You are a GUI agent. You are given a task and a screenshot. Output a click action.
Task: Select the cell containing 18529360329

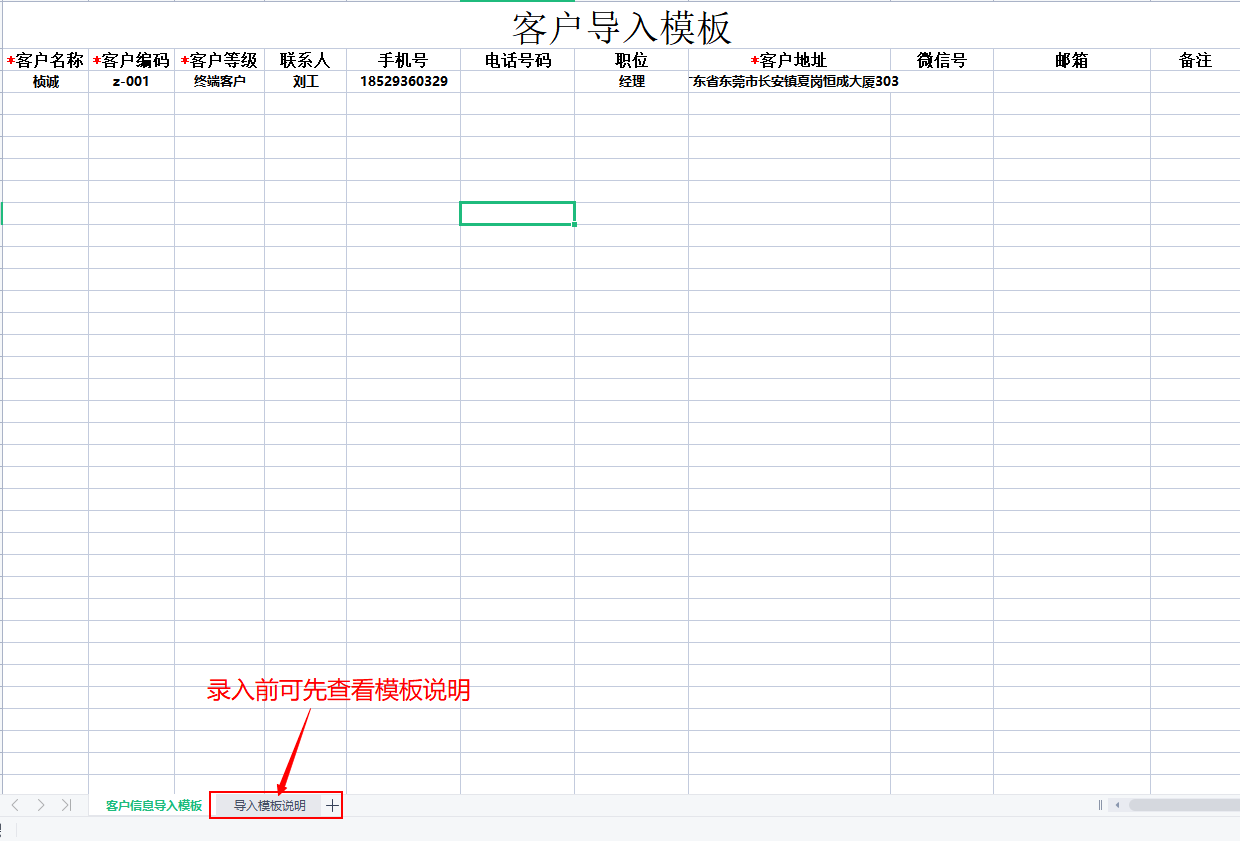pyautogui.click(x=403, y=82)
